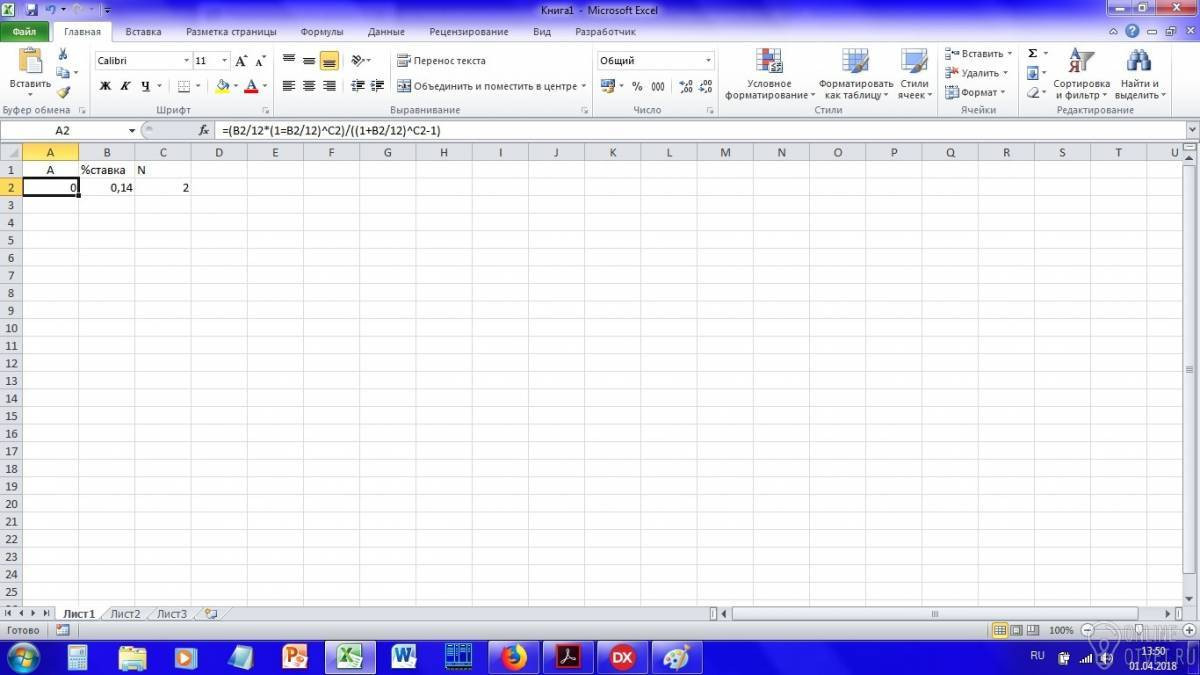Click the Paste (Вставить) button

(30, 73)
